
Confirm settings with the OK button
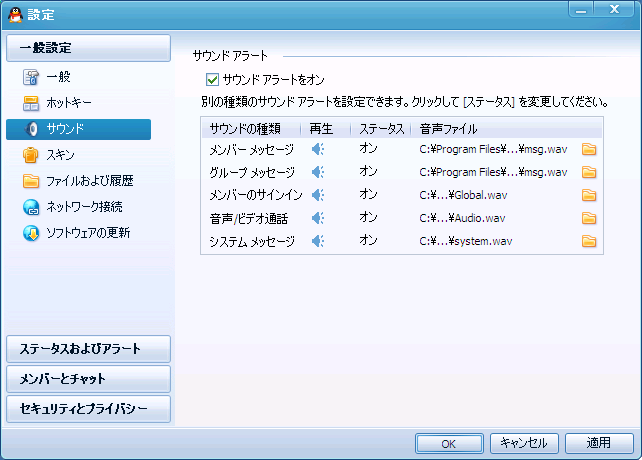[449, 444]
